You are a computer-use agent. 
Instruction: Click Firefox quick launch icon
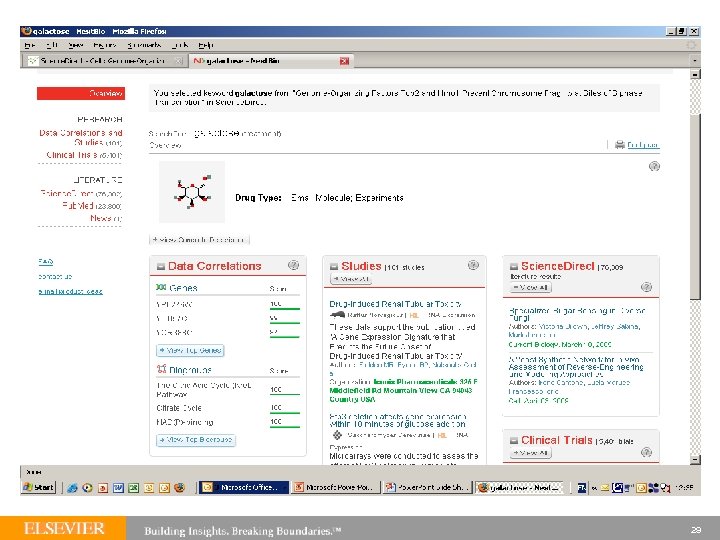coord(180,488)
